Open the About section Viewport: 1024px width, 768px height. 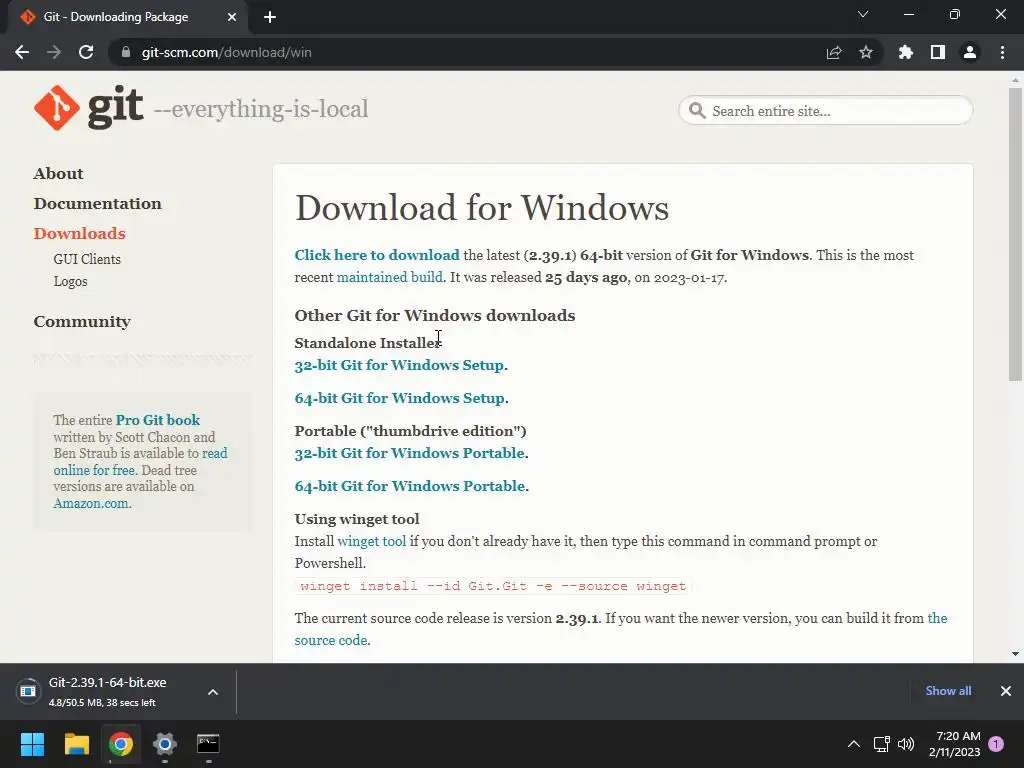click(59, 174)
